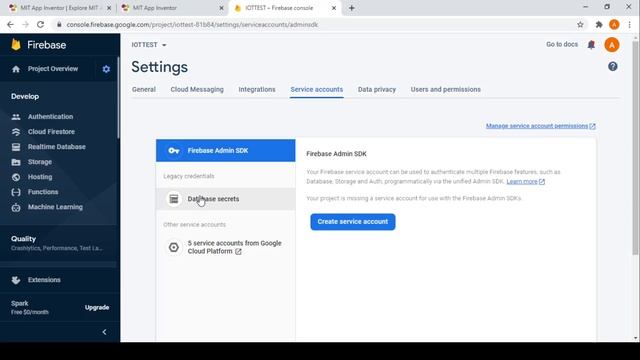Open Chrome extensions puzzle icon

click(x=599, y=24)
